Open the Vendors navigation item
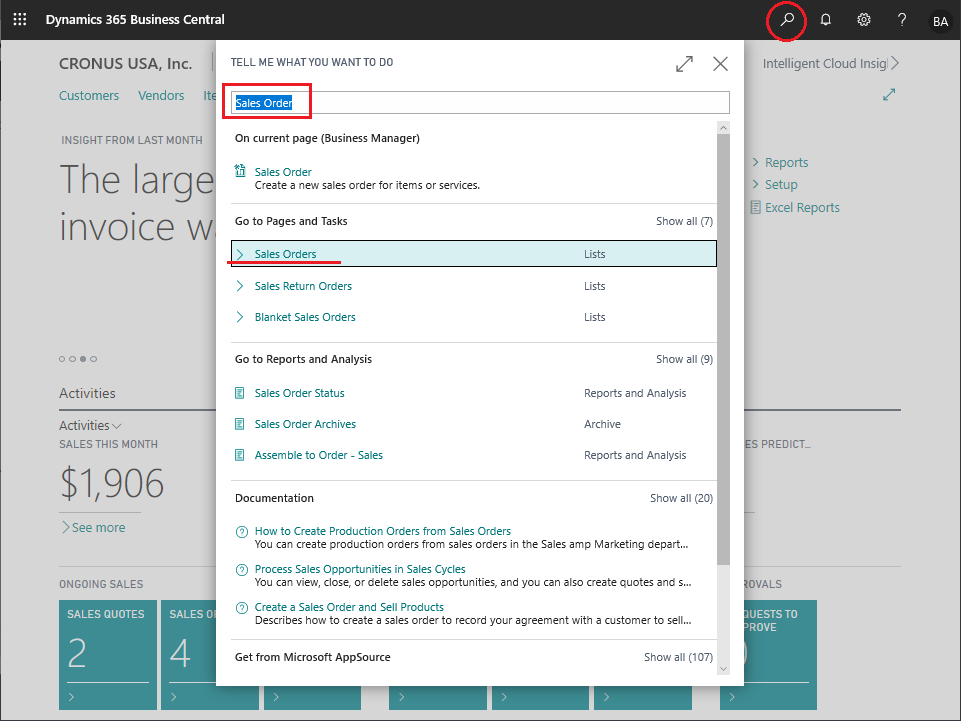961x721 pixels. (161, 96)
